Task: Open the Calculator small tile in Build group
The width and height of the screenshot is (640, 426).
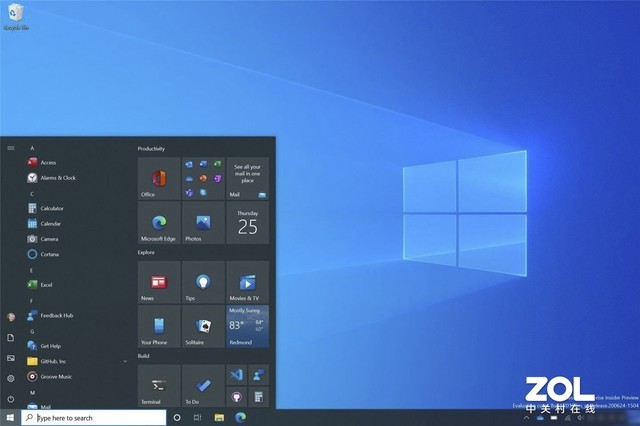Action: tap(258, 397)
